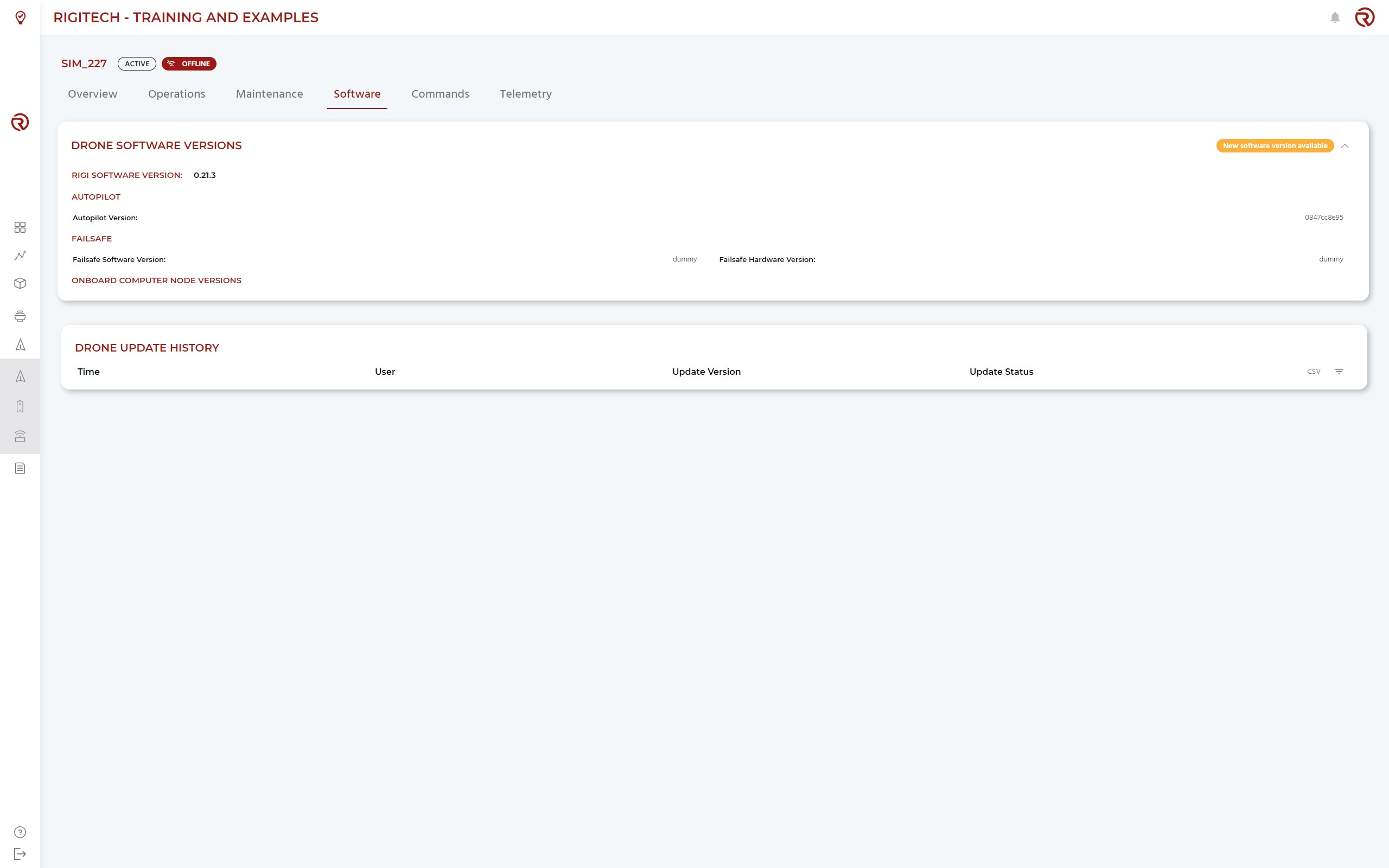Image resolution: width=1389 pixels, height=868 pixels.
Task: Switch to the Overview tab
Action: [92, 93]
